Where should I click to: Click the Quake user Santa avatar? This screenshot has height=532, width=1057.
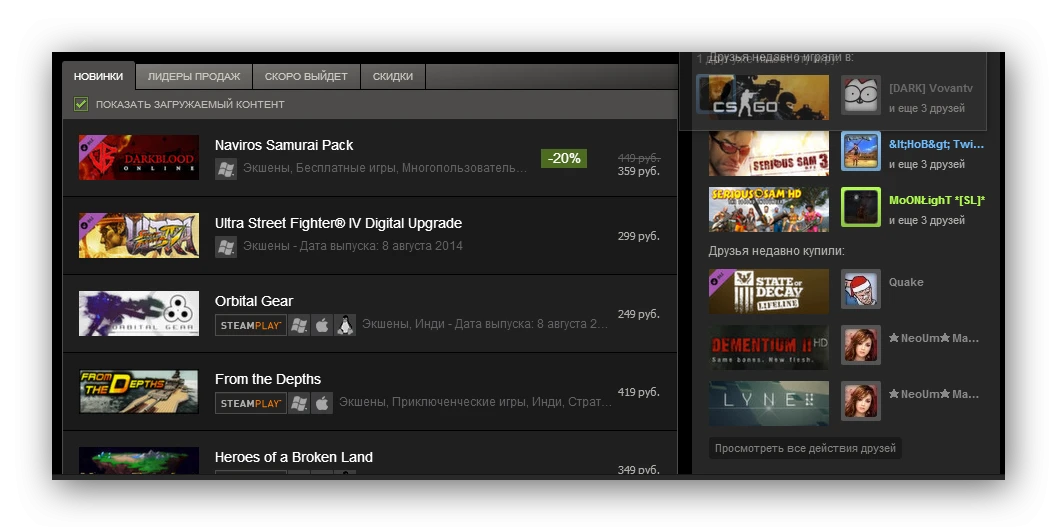pos(861,289)
